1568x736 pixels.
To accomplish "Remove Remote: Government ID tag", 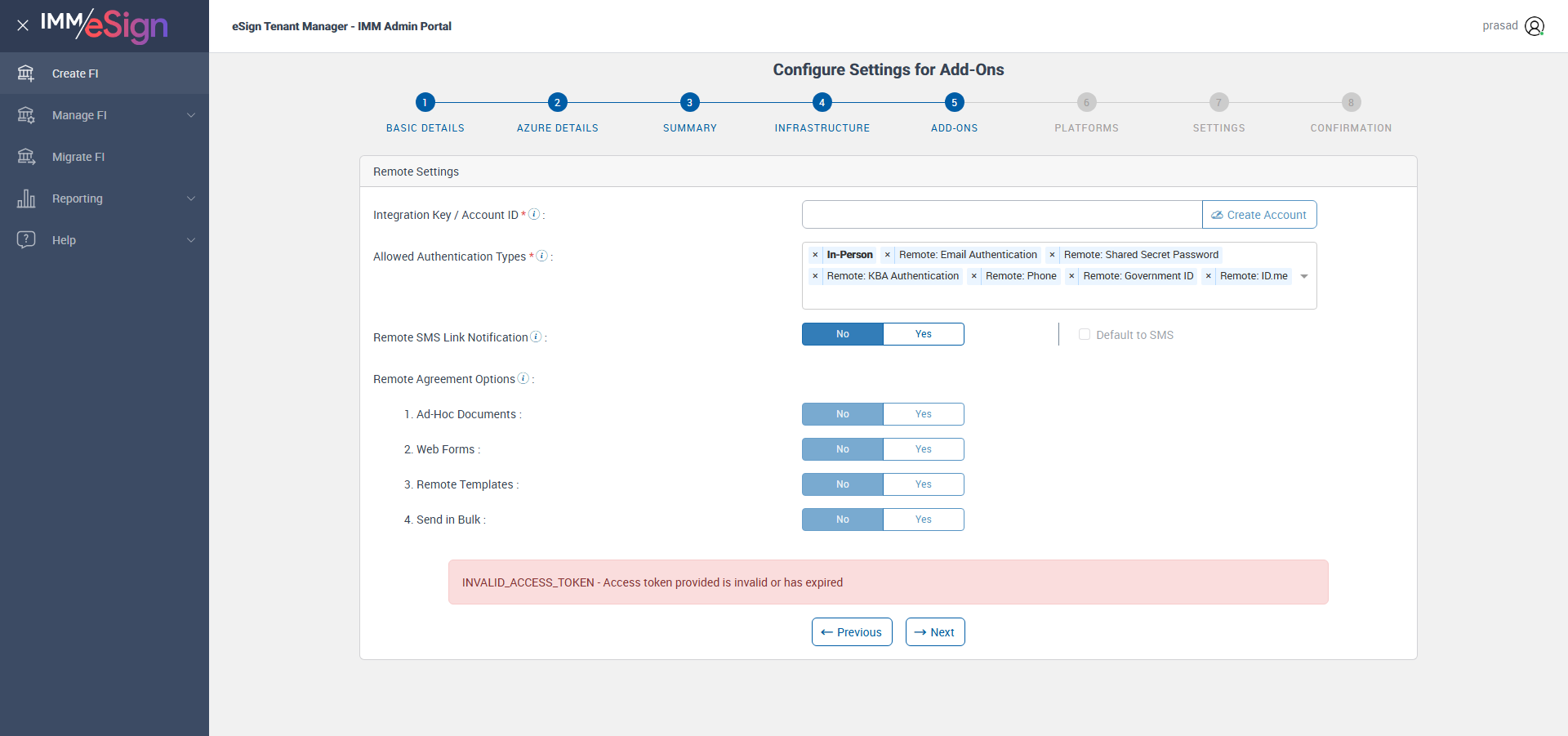I will [x=1071, y=276].
